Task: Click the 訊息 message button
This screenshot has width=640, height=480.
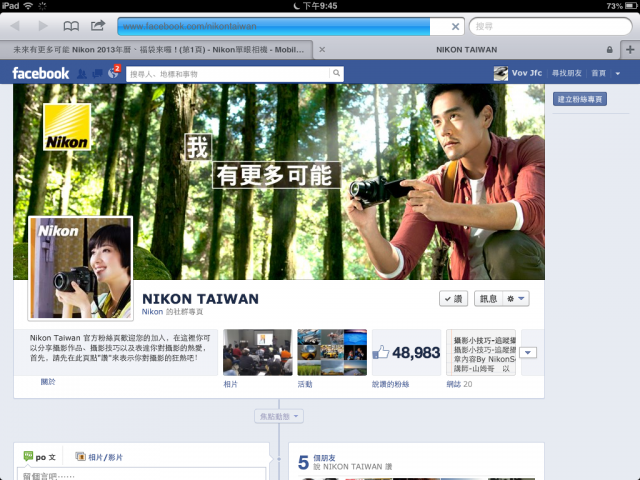Action: click(x=488, y=299)
